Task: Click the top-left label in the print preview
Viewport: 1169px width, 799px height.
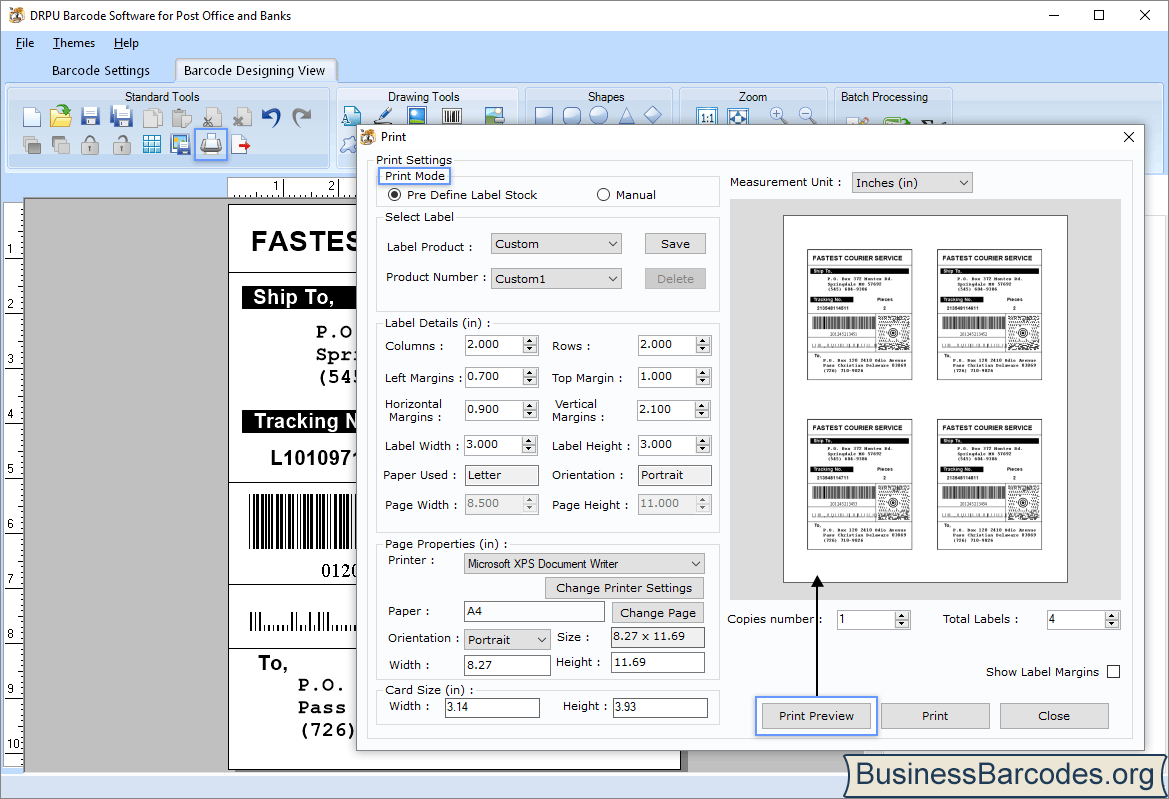Action: coord(859,315)
